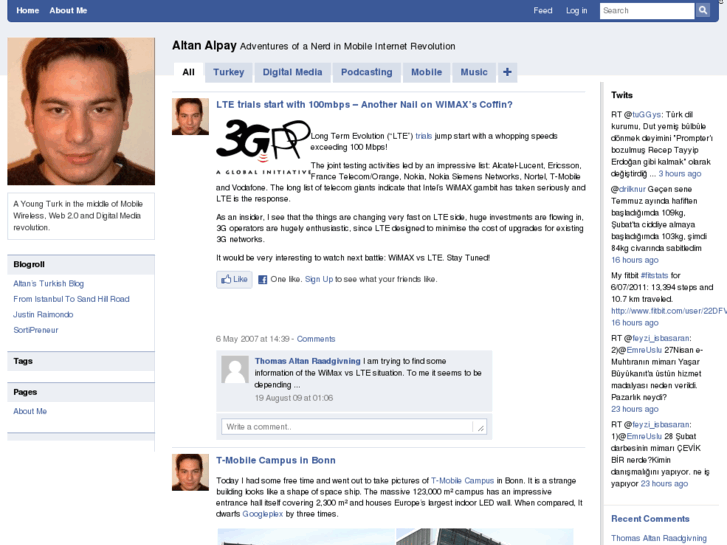Image resolution: width=727 pixels, height=545 pixels.
Task: Click the Blogroll section heading
Action: click(x=29, y=264)
